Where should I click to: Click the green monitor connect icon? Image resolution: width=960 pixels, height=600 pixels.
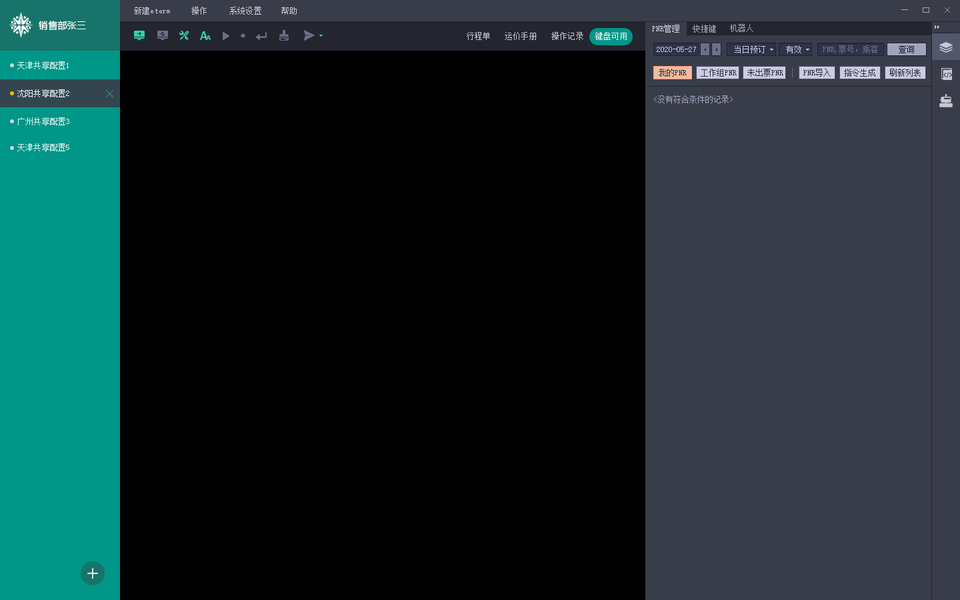[x=140, y=36]
